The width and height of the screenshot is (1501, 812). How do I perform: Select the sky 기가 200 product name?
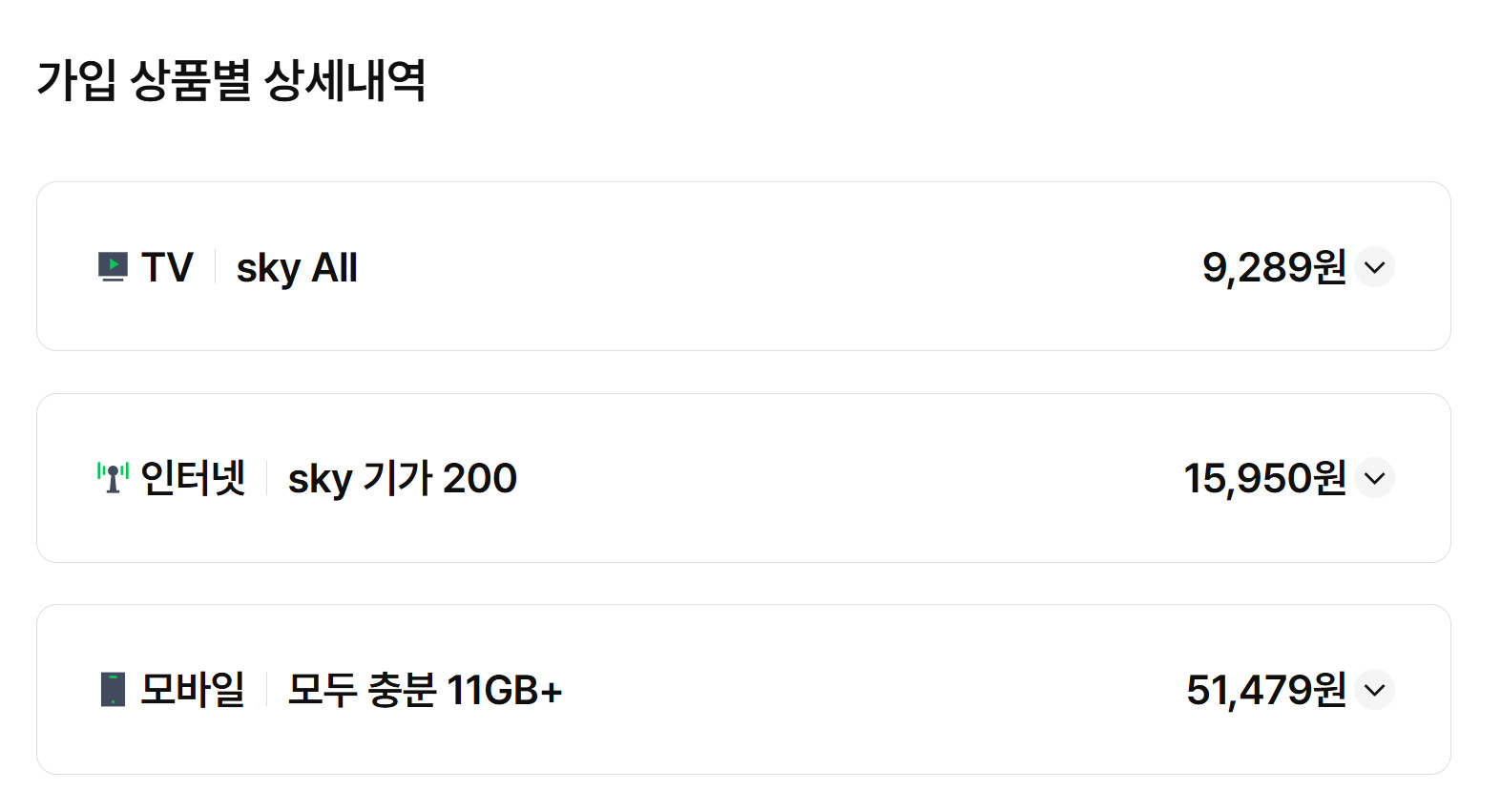(402, 478)
